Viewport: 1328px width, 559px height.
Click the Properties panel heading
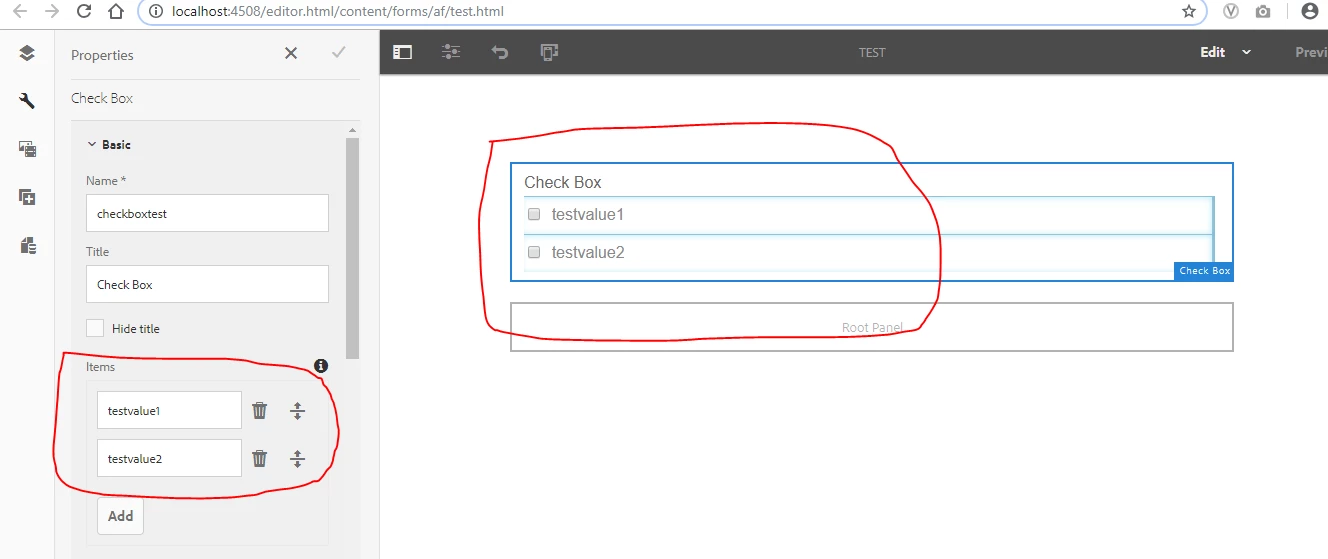102,55
